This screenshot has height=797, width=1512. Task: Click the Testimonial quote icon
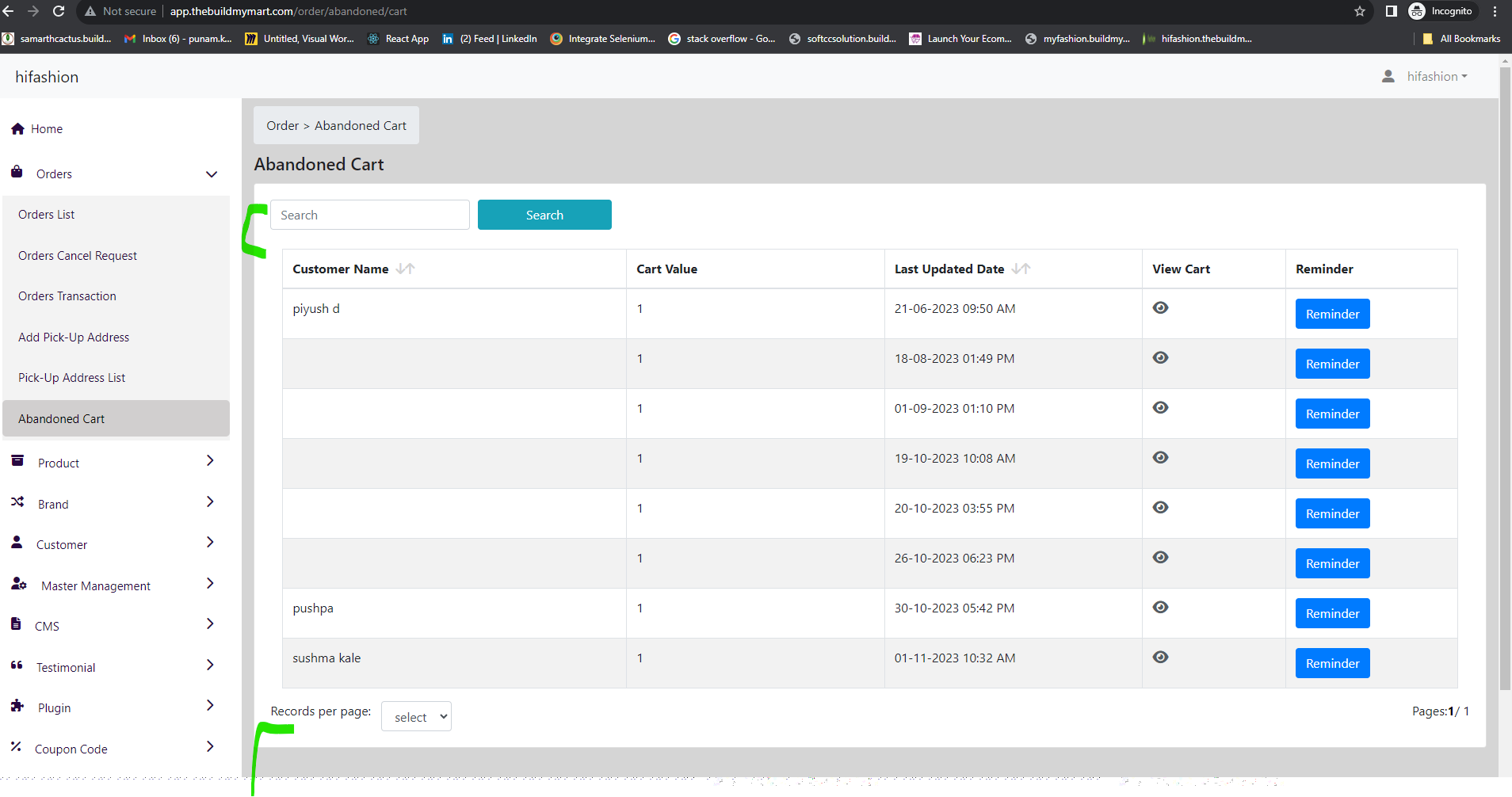coord(17,665)
